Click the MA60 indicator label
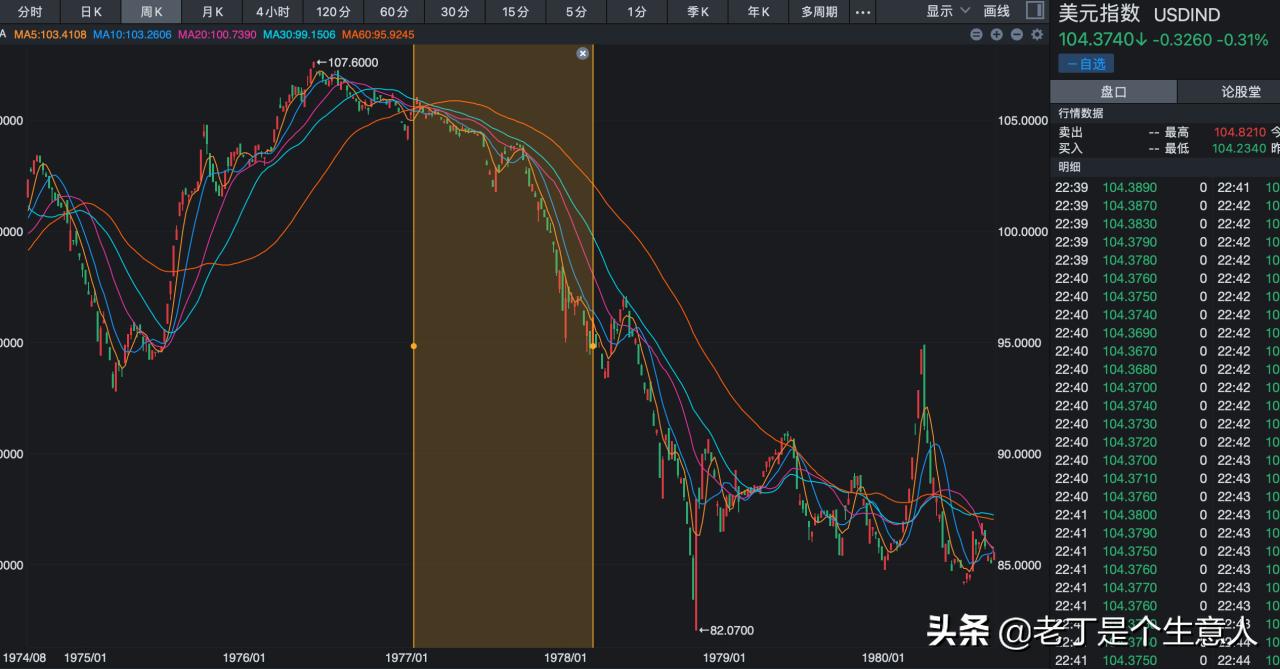The height and width of the screenshot is (669, 1280). pyautogui.click(x=377, y=34)
